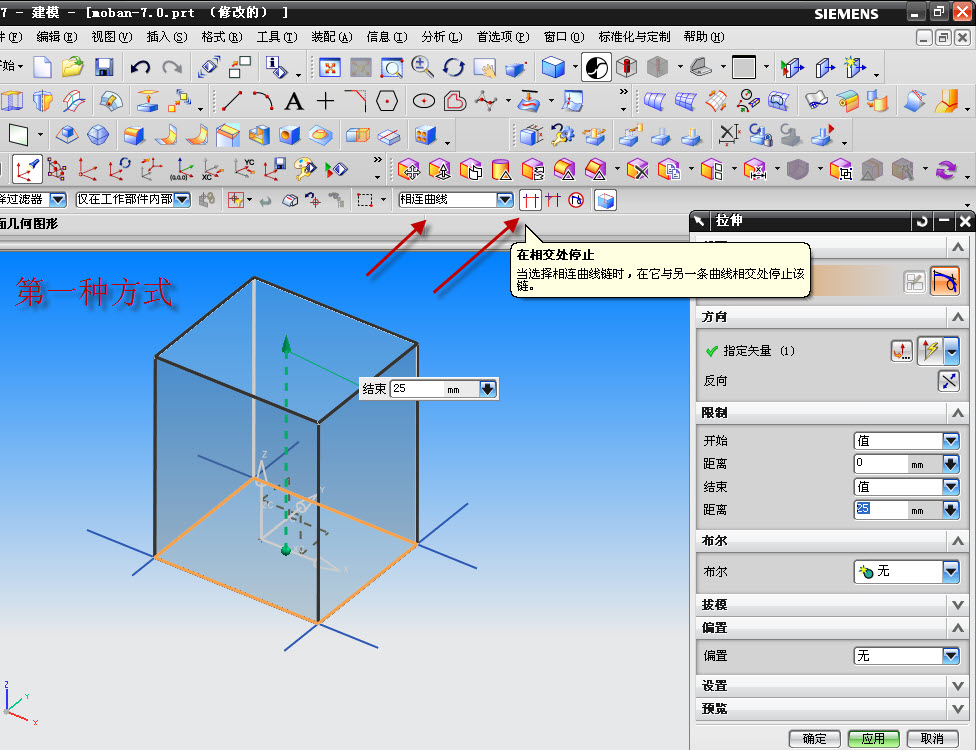The image size is (976, 750).
Task: Open the 开始 limit type dropdown
Action: click(950, 441)
